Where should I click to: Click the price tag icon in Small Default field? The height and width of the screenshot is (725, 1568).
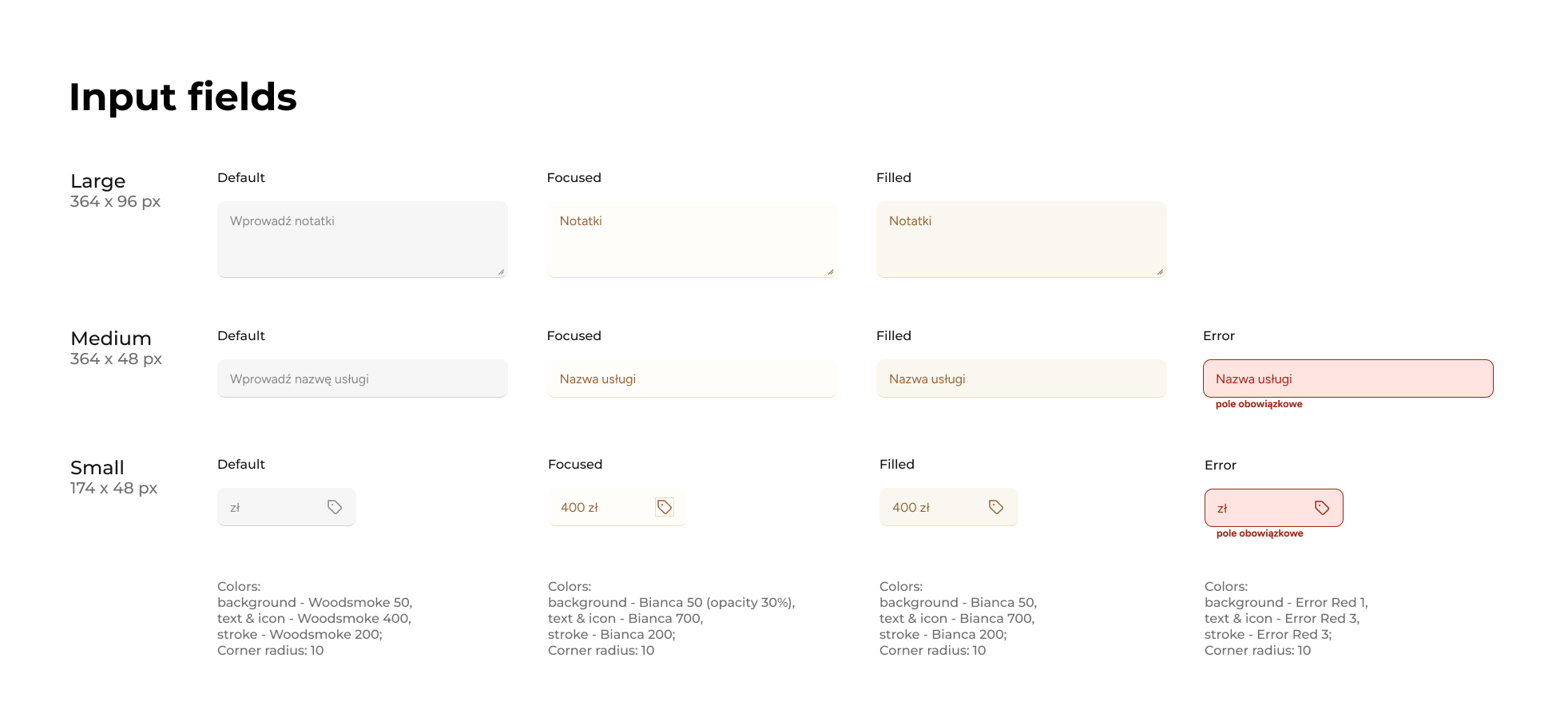point(335,507)
